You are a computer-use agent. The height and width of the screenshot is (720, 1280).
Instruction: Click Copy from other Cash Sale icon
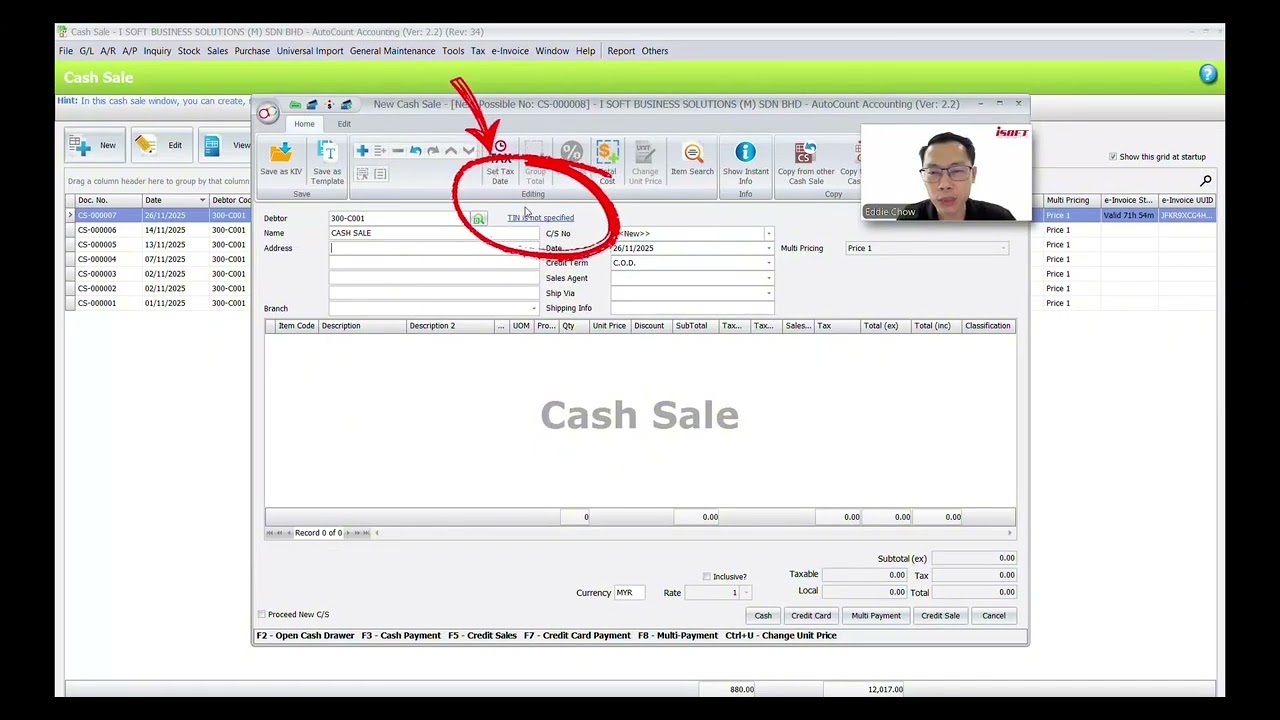click(x=806, y=152)
